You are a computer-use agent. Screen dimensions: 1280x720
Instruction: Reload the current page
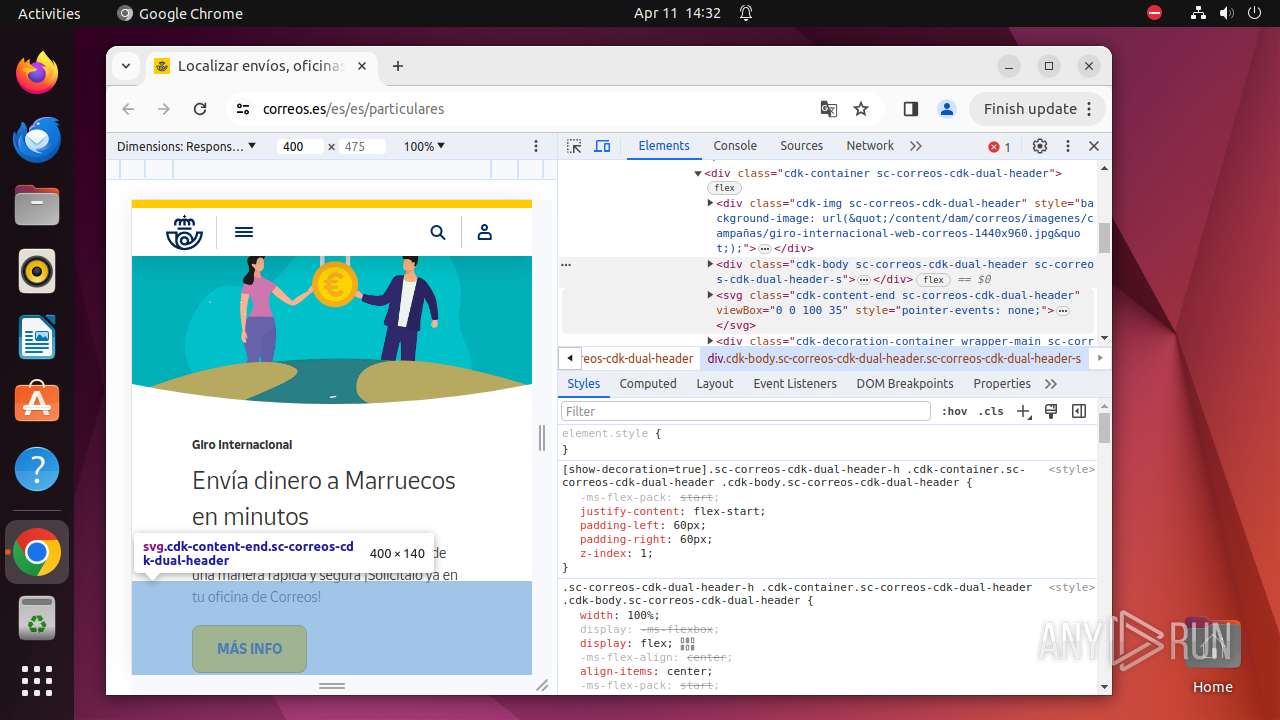point(200,109)
